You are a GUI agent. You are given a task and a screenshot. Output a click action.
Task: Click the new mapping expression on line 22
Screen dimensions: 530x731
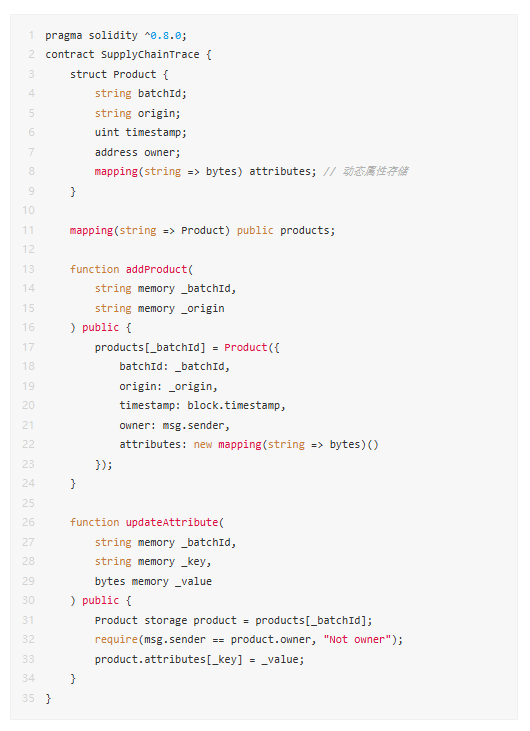(286, 445)
